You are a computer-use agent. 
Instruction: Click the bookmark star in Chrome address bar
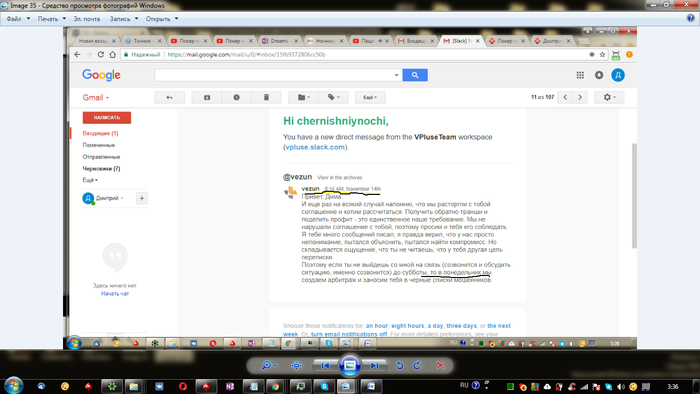[602, 54]
